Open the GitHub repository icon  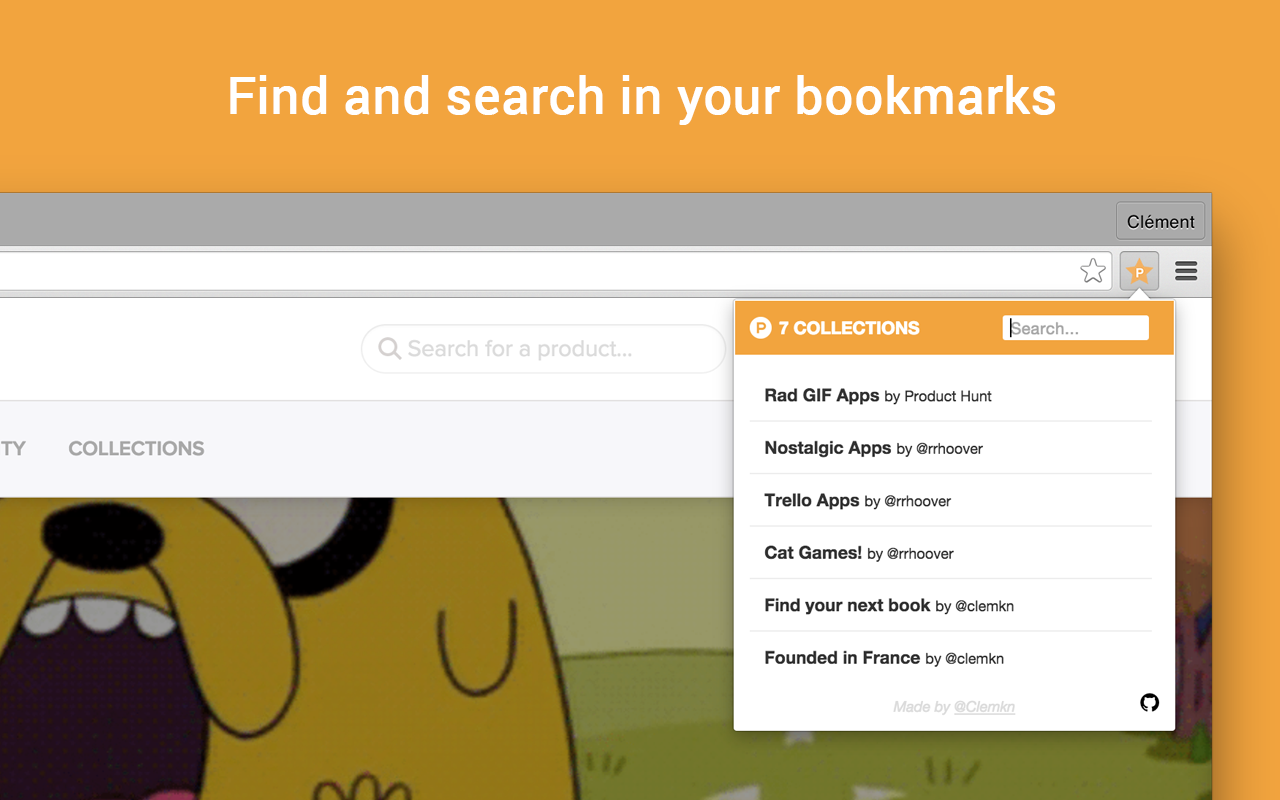point(1148,703)
